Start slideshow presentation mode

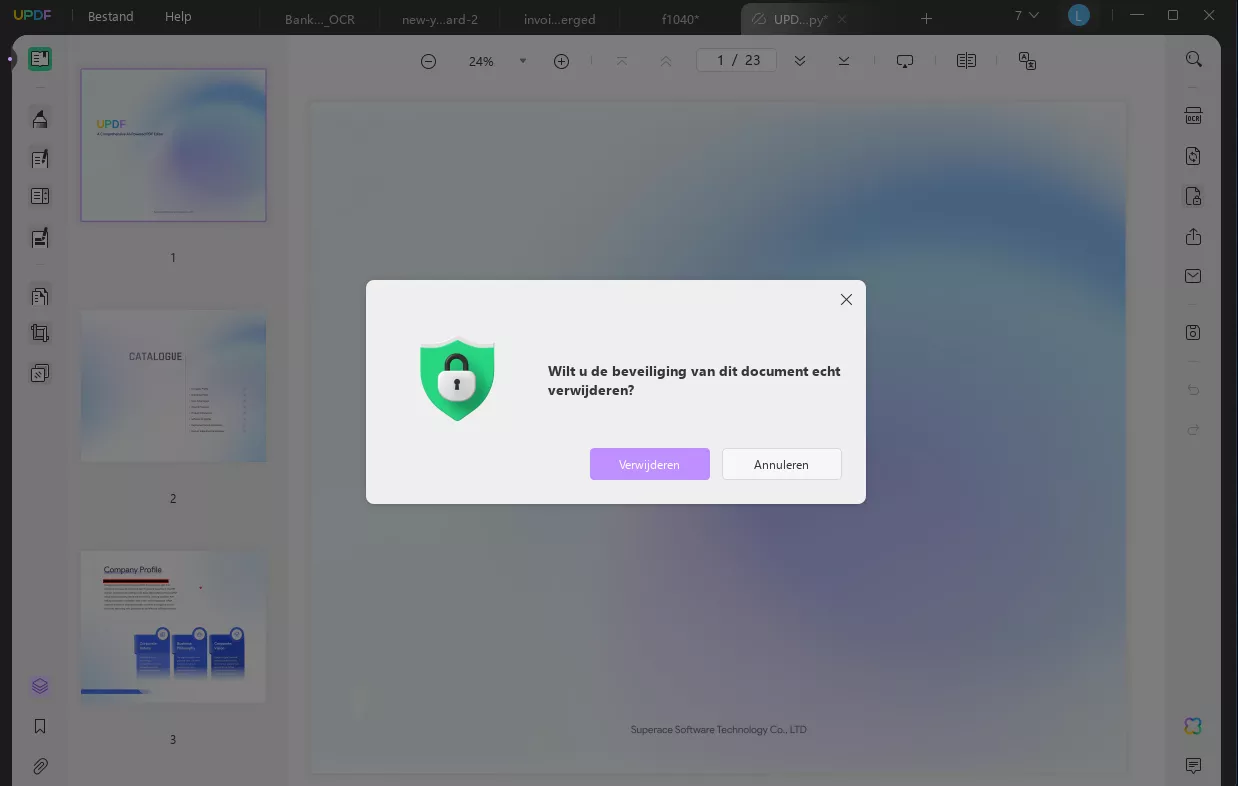coord(905,61)
